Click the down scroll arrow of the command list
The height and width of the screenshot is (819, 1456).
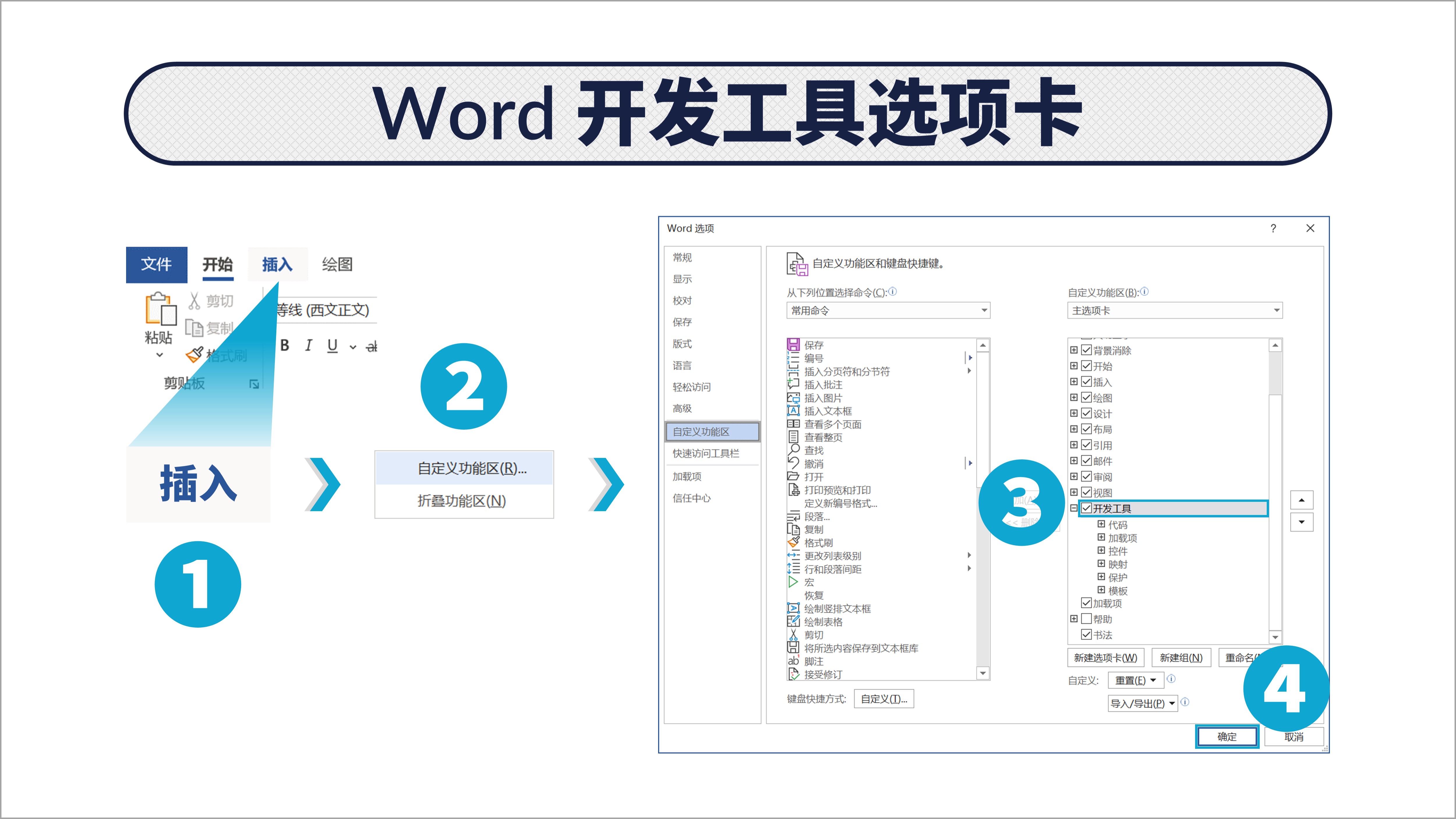coord(983,673)
